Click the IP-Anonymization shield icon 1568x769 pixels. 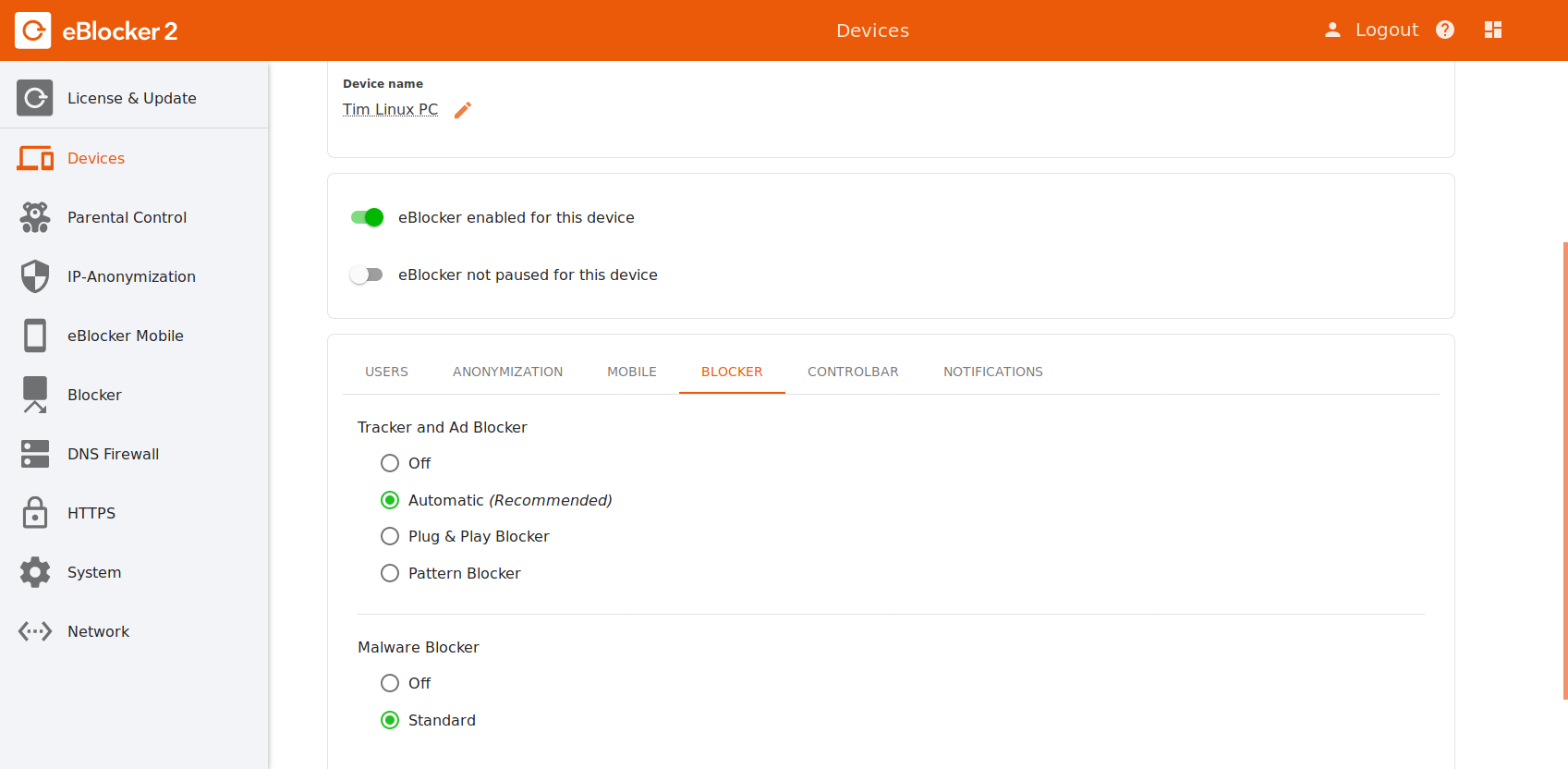pyautogui.click(x=35, y=276)
